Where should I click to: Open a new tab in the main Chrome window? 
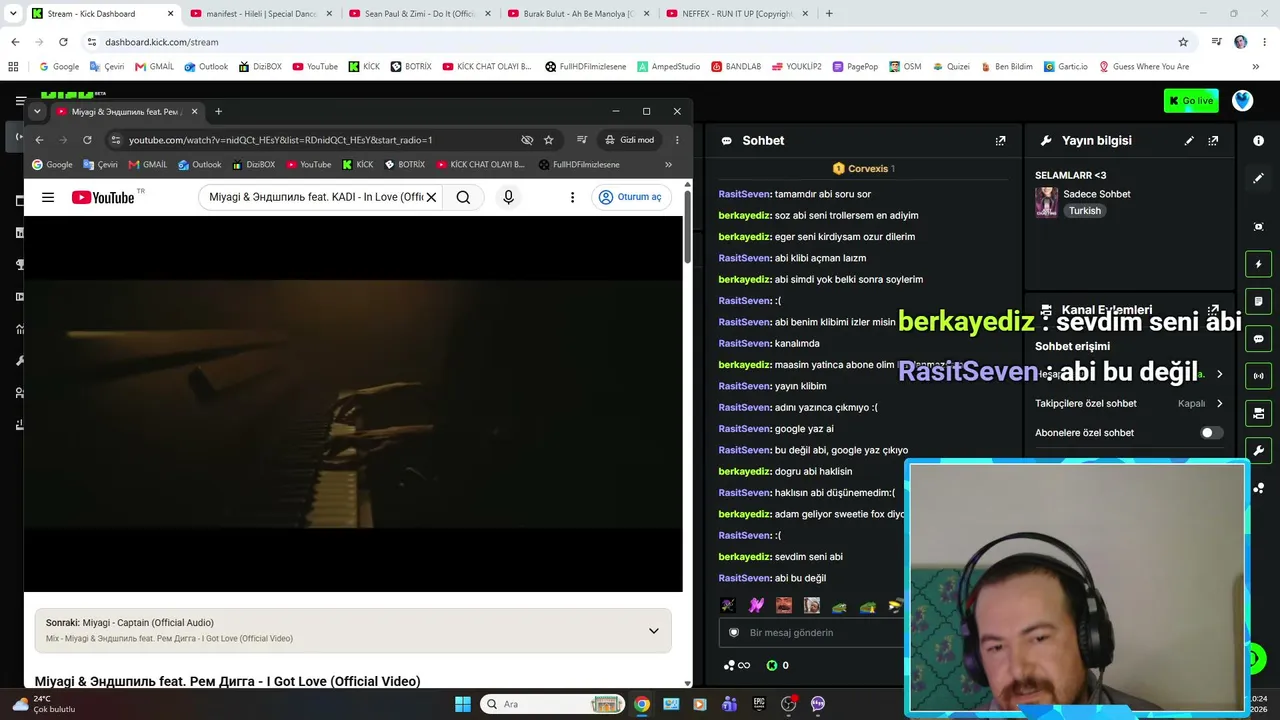[829, 14]
